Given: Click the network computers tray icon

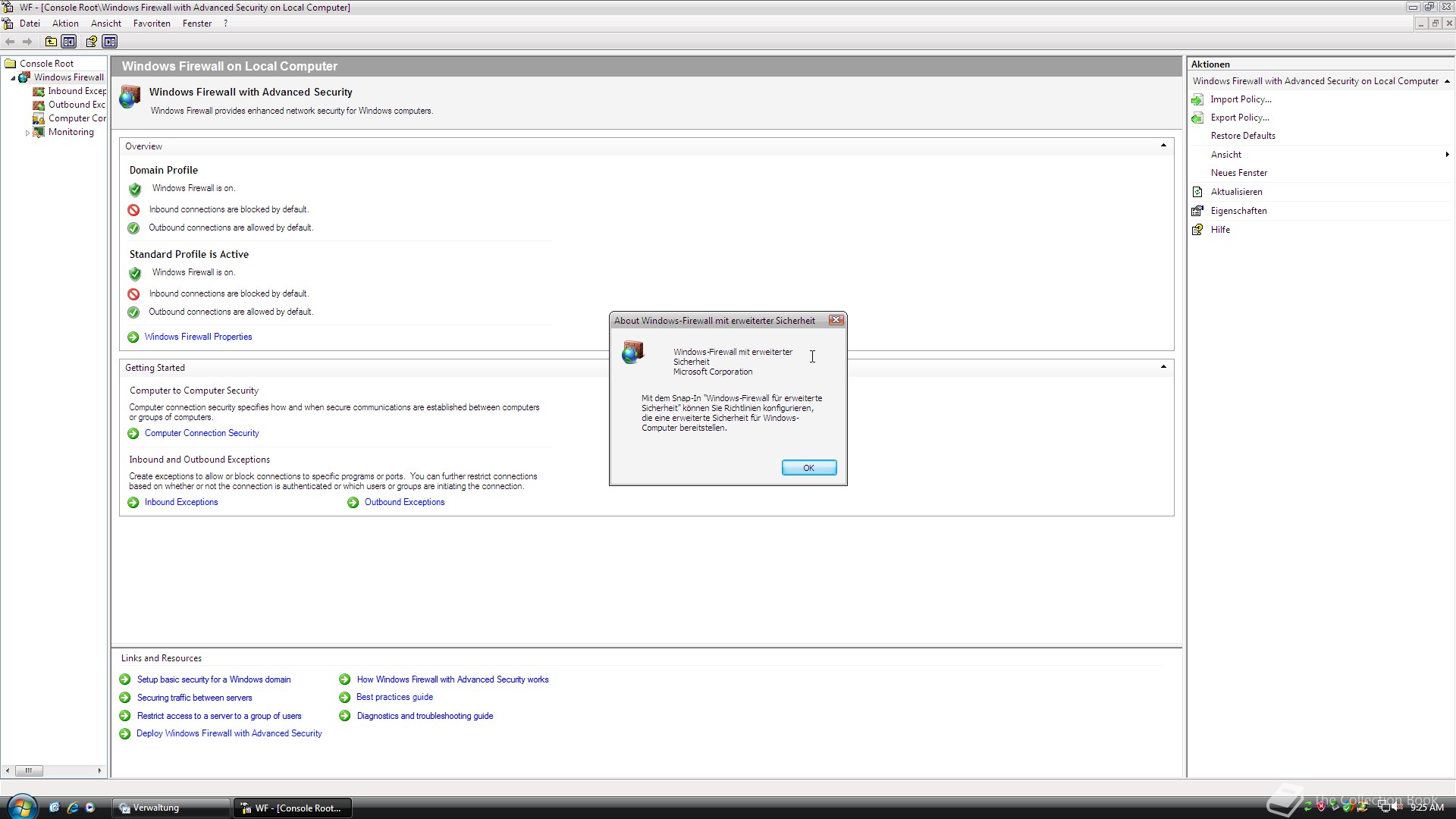Looking at the screenshot, I should 1384,808.
